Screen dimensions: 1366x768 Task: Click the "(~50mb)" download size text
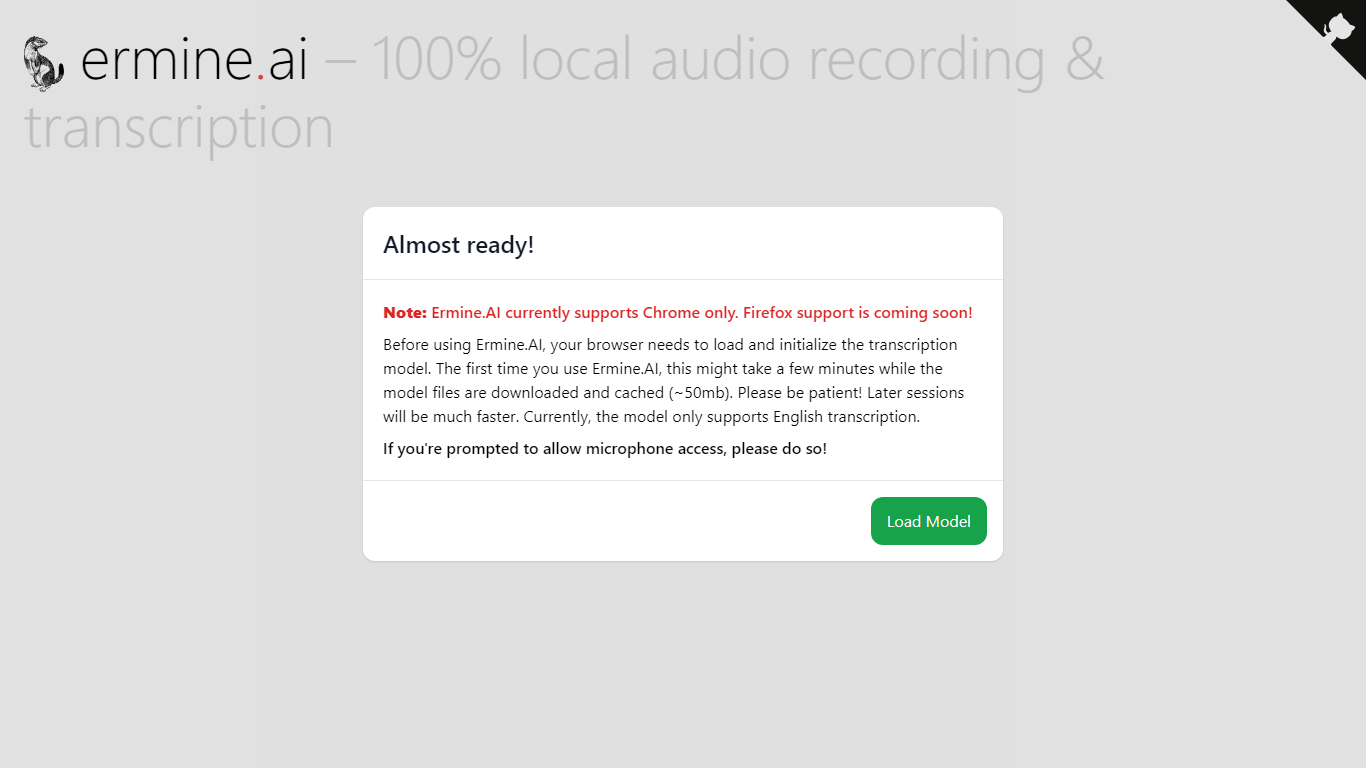click(704, 393)
